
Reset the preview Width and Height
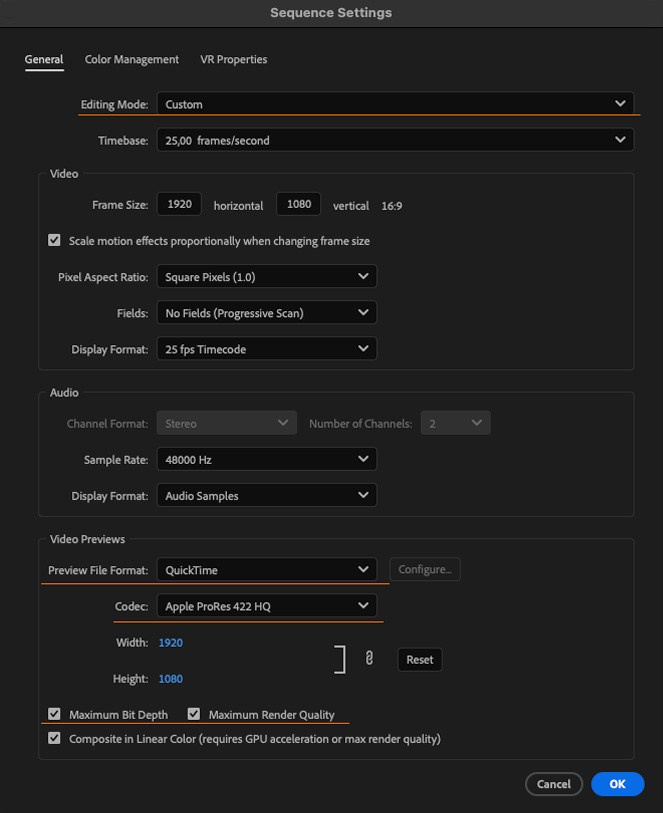(419, 659)
